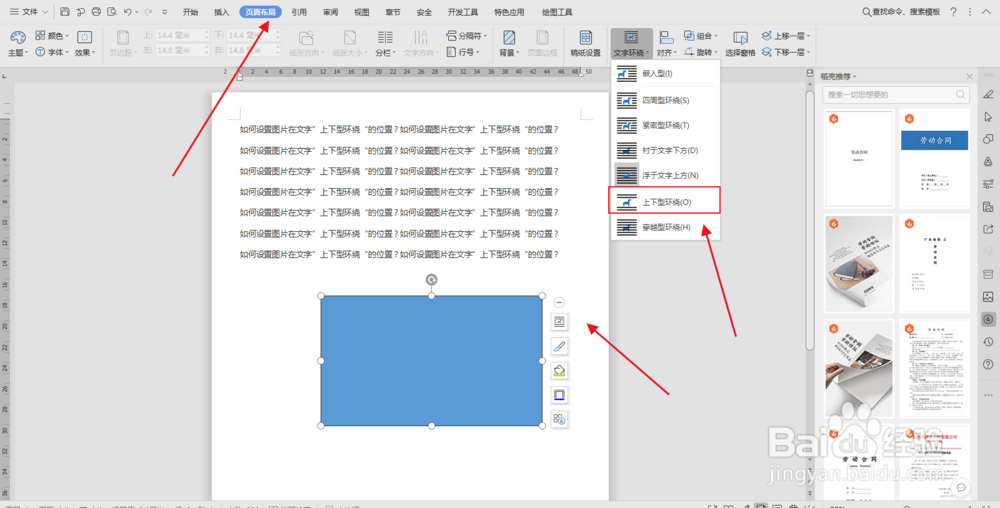Click the floating brush style icon beside shape
This screenshot has height=508, width=1000.
(559, 347)
